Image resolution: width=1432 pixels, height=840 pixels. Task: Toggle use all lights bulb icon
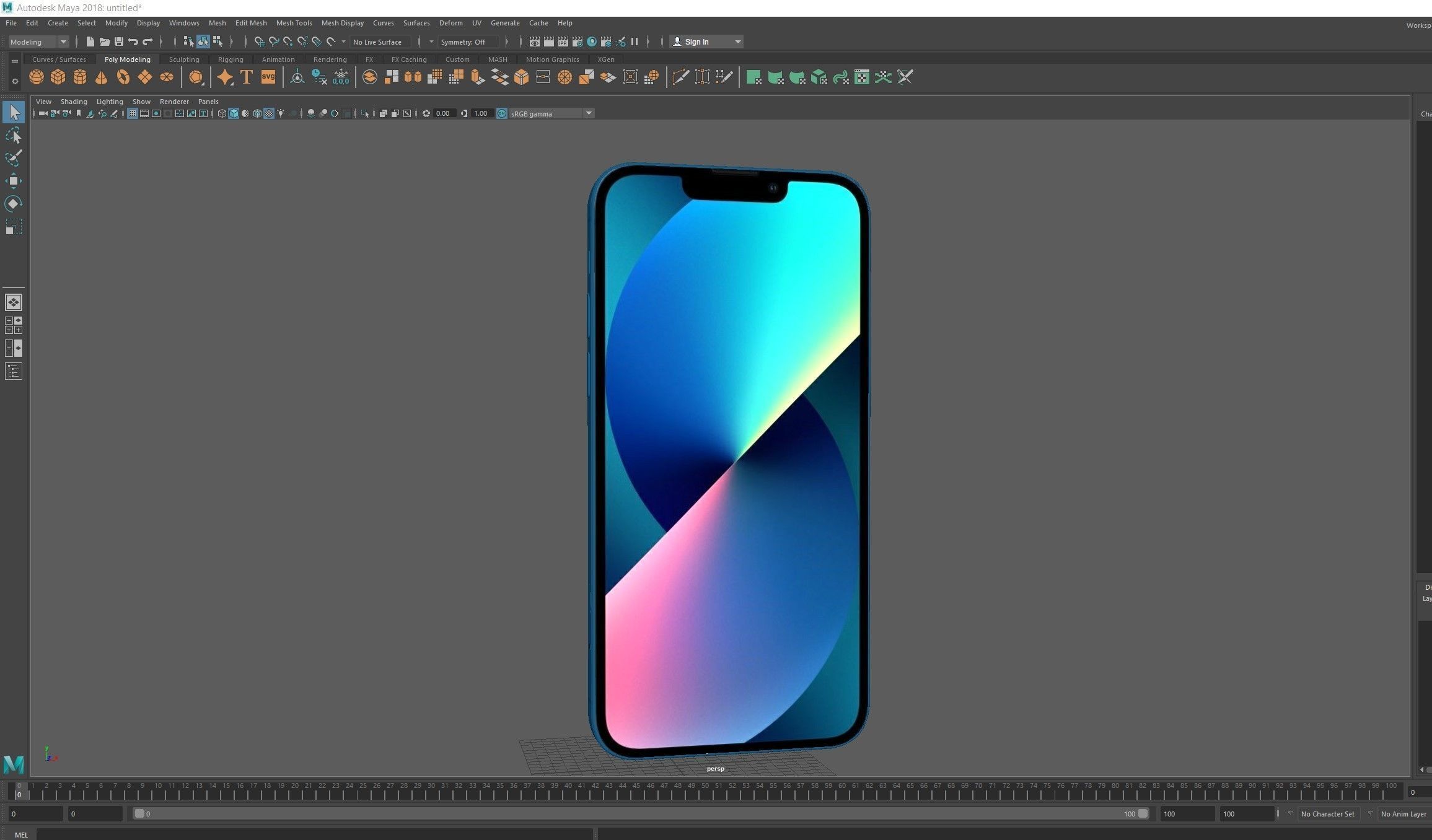tap(281, 113)
